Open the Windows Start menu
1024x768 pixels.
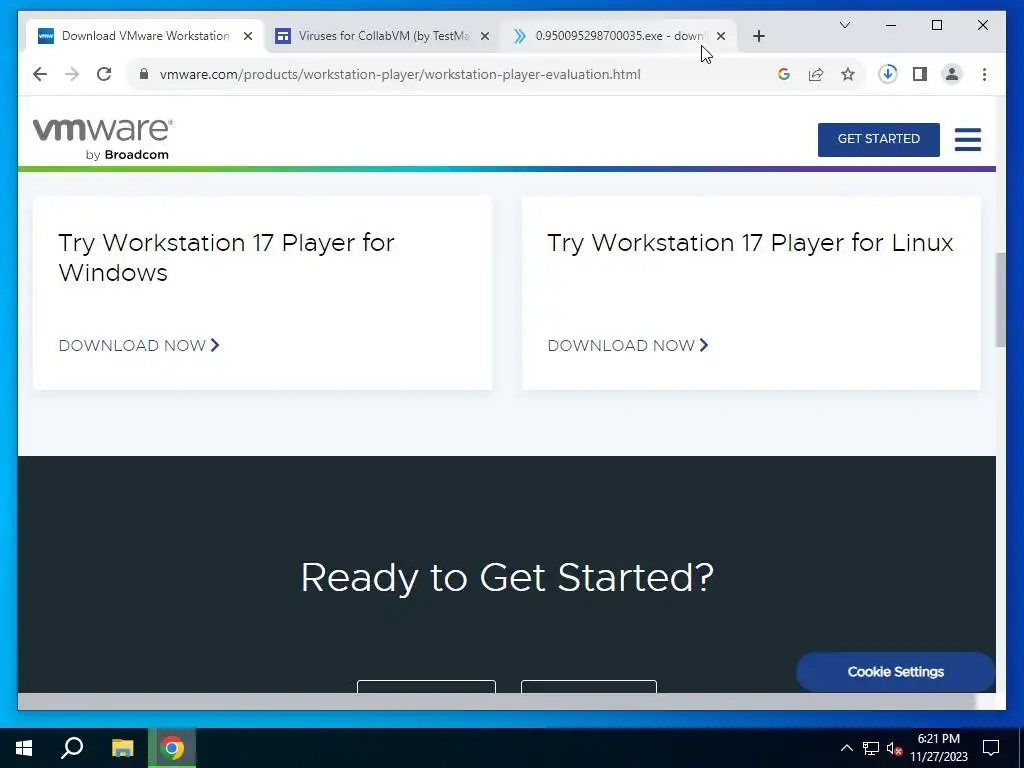(x=24, y=748)
